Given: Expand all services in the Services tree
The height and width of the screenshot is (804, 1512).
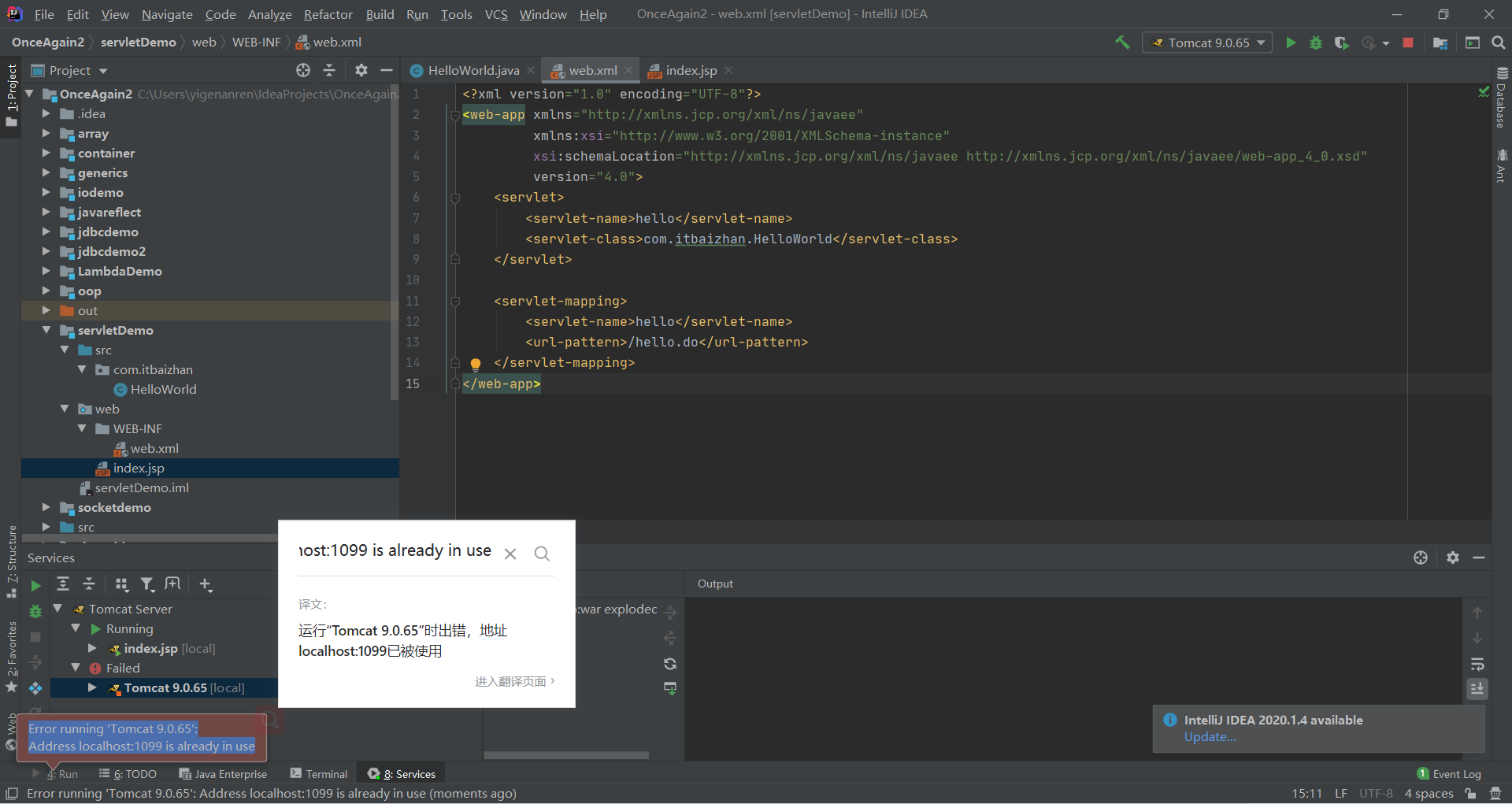Looking at the screenshot, I should click(63, 584).
